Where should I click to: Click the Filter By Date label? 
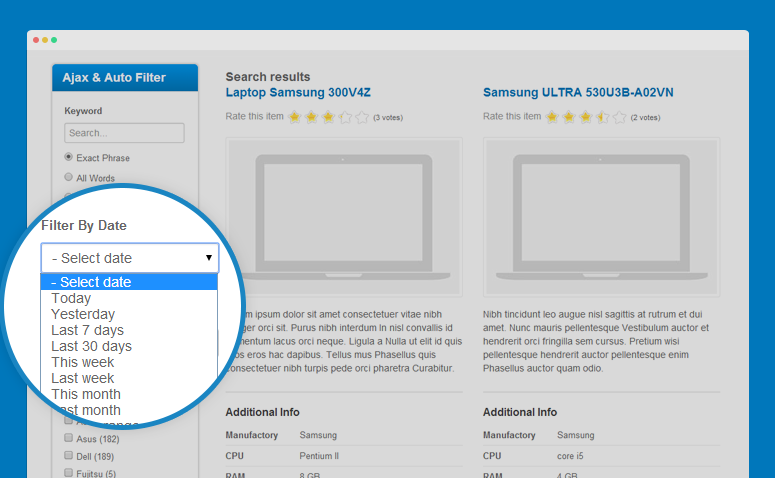(x=84, y=225)
